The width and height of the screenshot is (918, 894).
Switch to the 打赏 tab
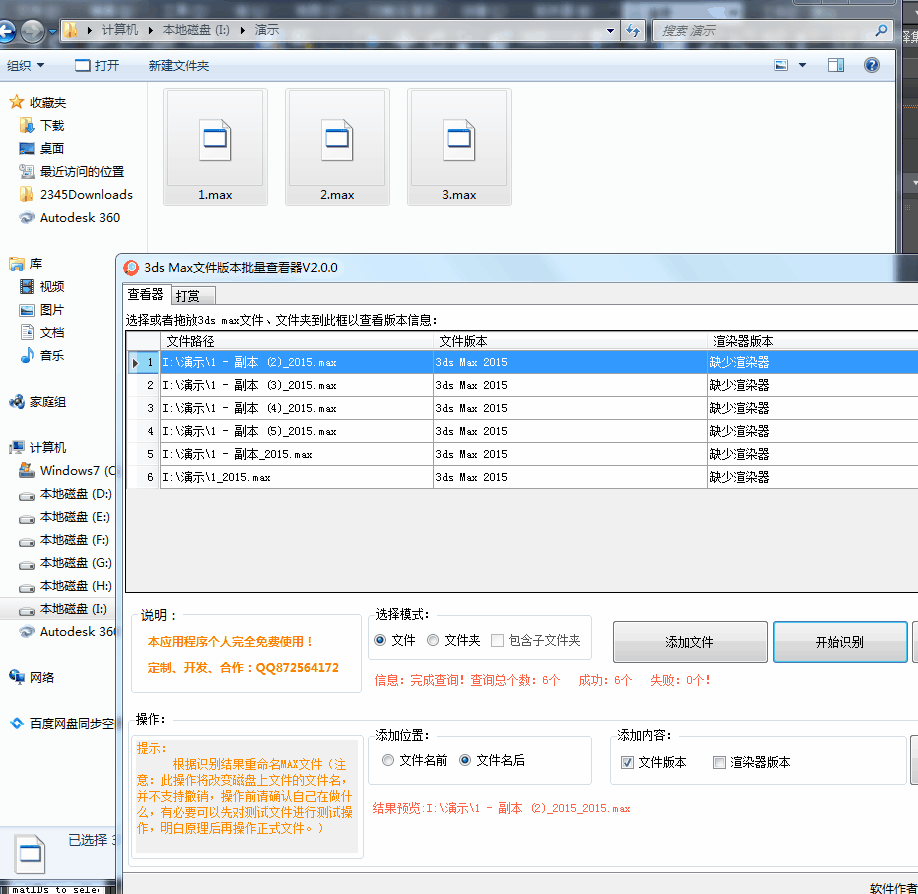(187, 296)
